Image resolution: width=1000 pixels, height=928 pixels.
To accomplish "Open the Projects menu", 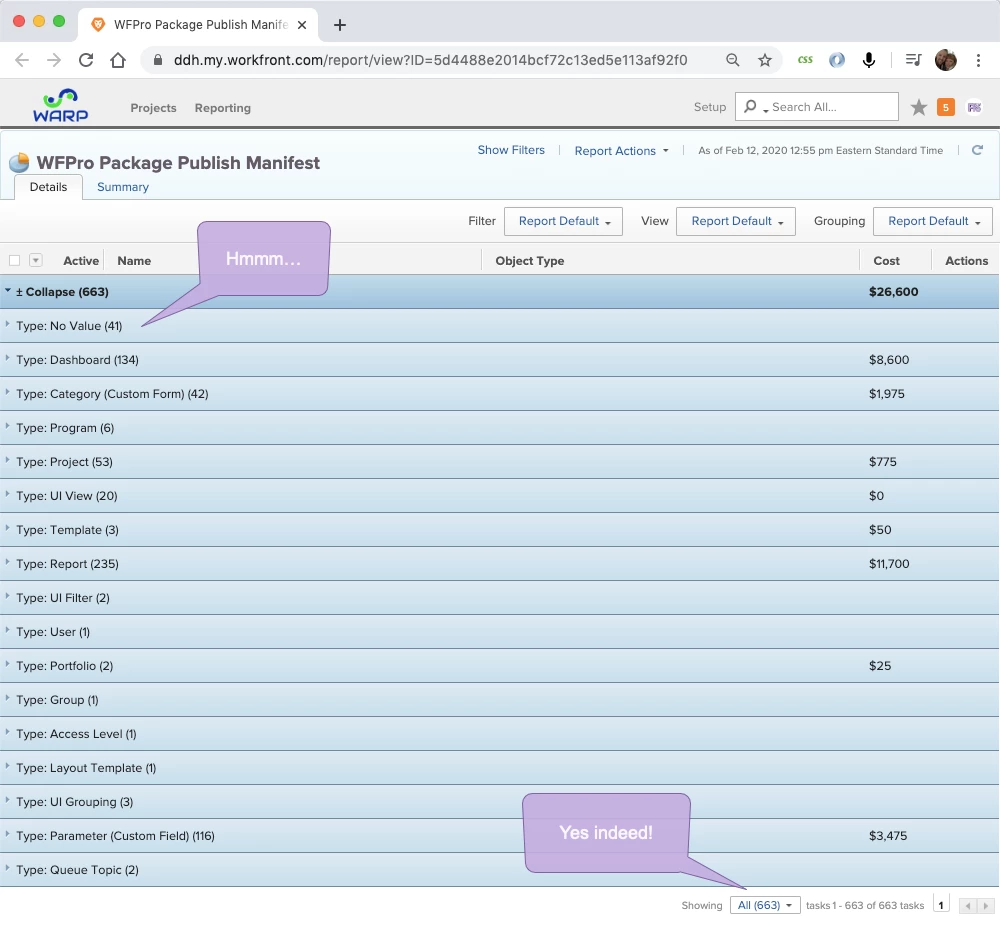I will (x=153, y=108).
